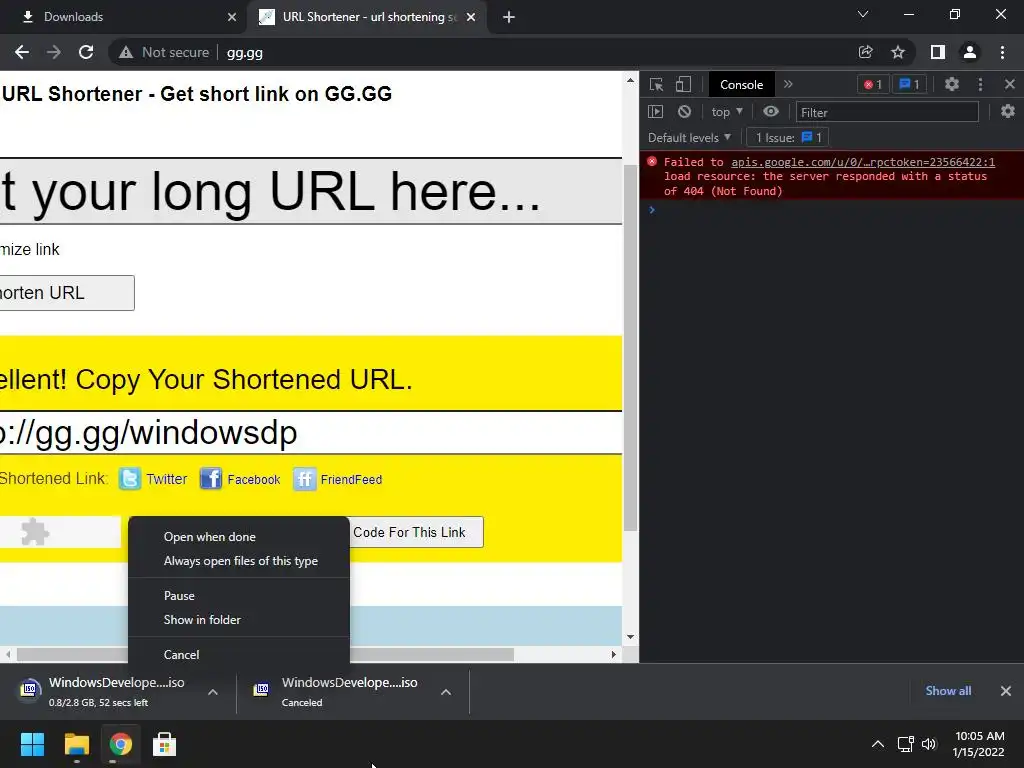Switch to the Downloads browser tab
1024x768 pixels.
click(x=124, y=17)
